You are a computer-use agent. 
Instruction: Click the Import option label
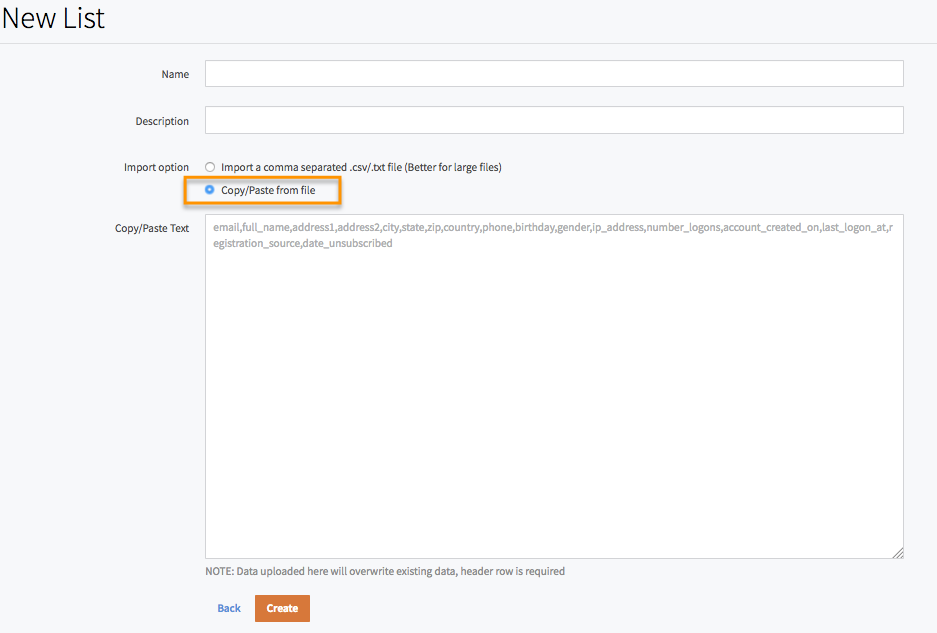point(156,167)
